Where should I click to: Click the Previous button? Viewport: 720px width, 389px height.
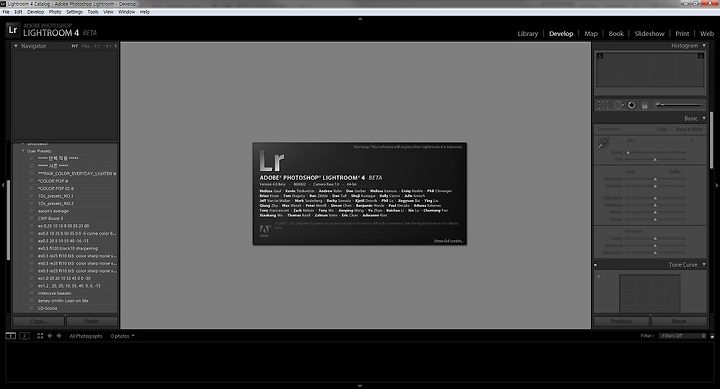[x=621, y=321]
